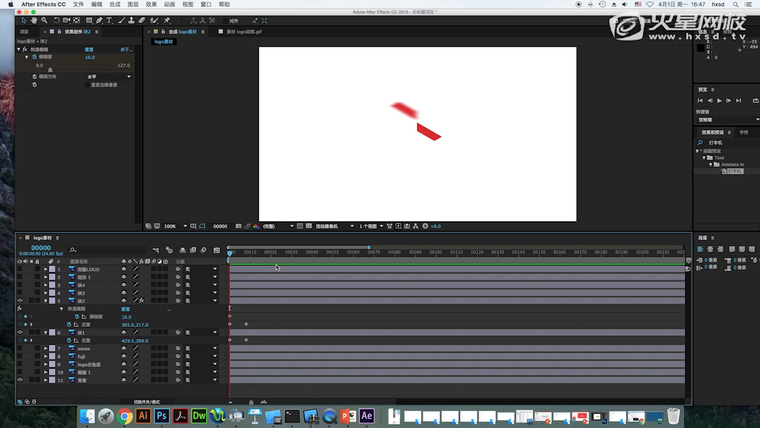Click the 重置 link in effect controls
Screen dimensions: 760x428
pyautogui.click(x=89, y=49)
